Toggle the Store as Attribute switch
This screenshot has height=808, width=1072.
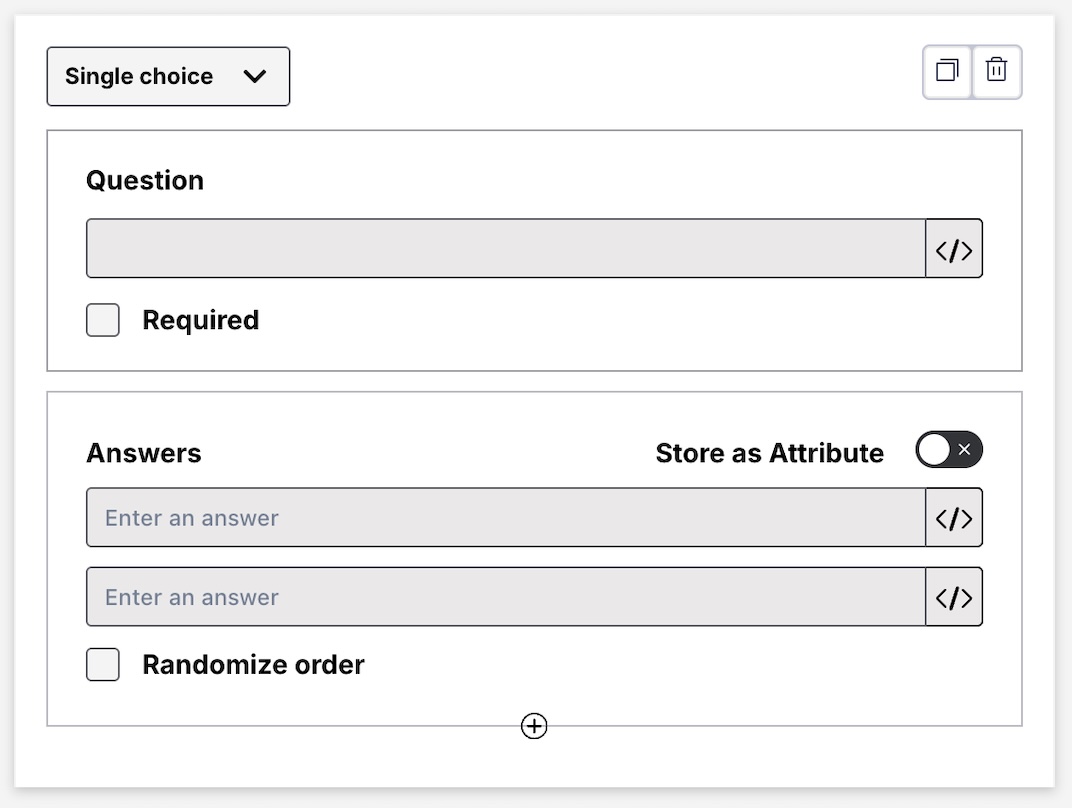[x=949, y=450]
